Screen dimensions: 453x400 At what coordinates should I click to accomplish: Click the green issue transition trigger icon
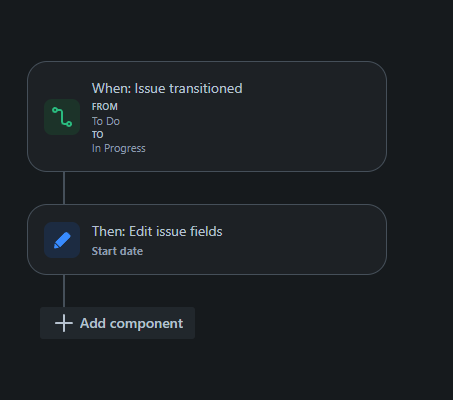point(62,117)
